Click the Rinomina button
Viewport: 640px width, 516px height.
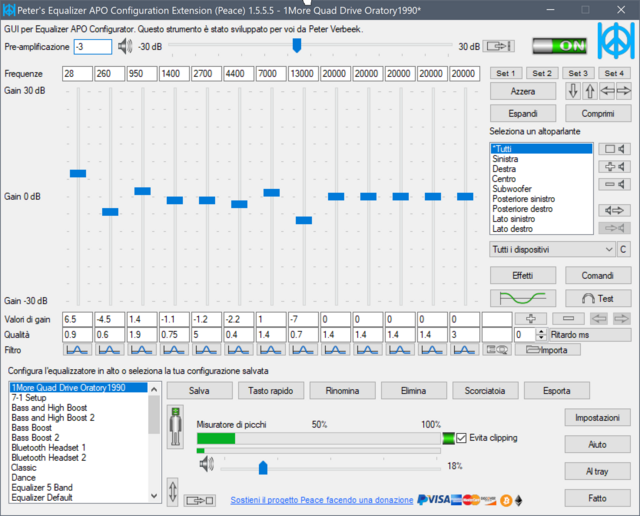pos(342,391)
